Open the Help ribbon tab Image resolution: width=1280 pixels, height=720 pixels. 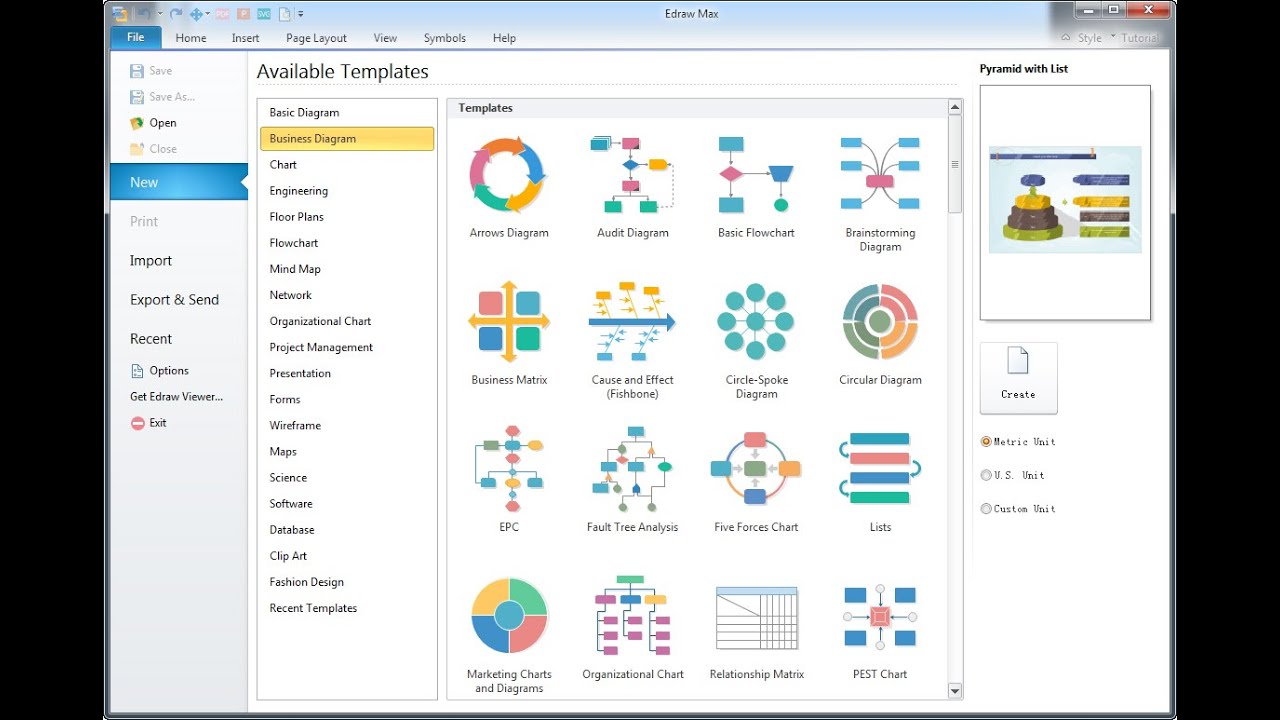pyautogui.click(x=504, y=38)
